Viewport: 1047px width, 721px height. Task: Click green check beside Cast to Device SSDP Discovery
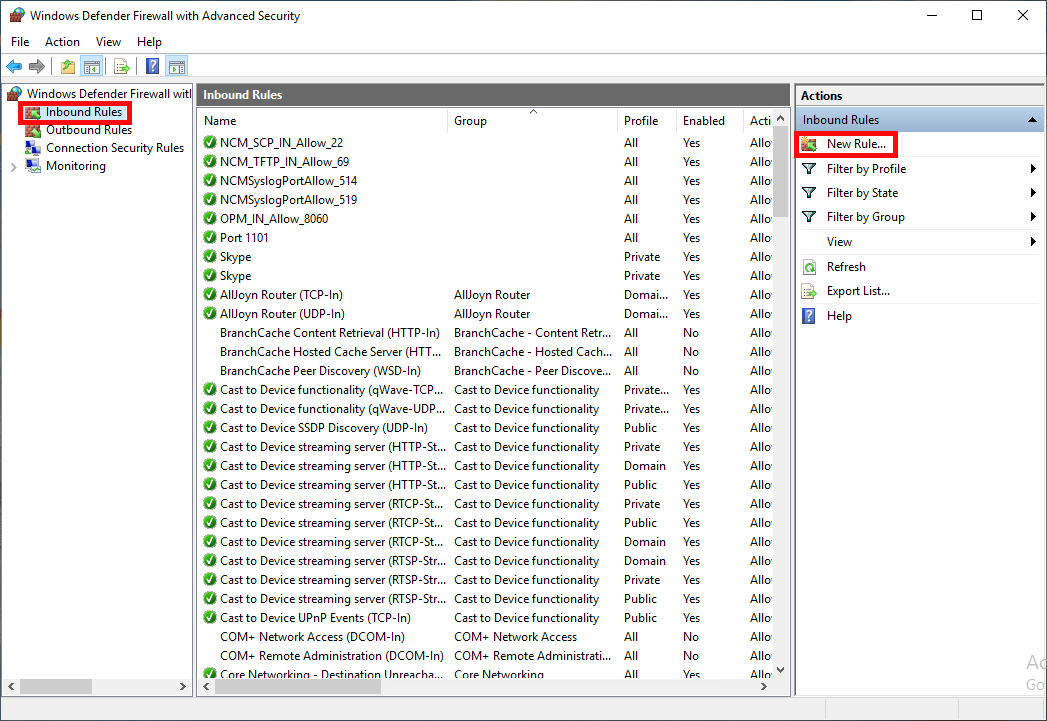(x=210, y=427)
